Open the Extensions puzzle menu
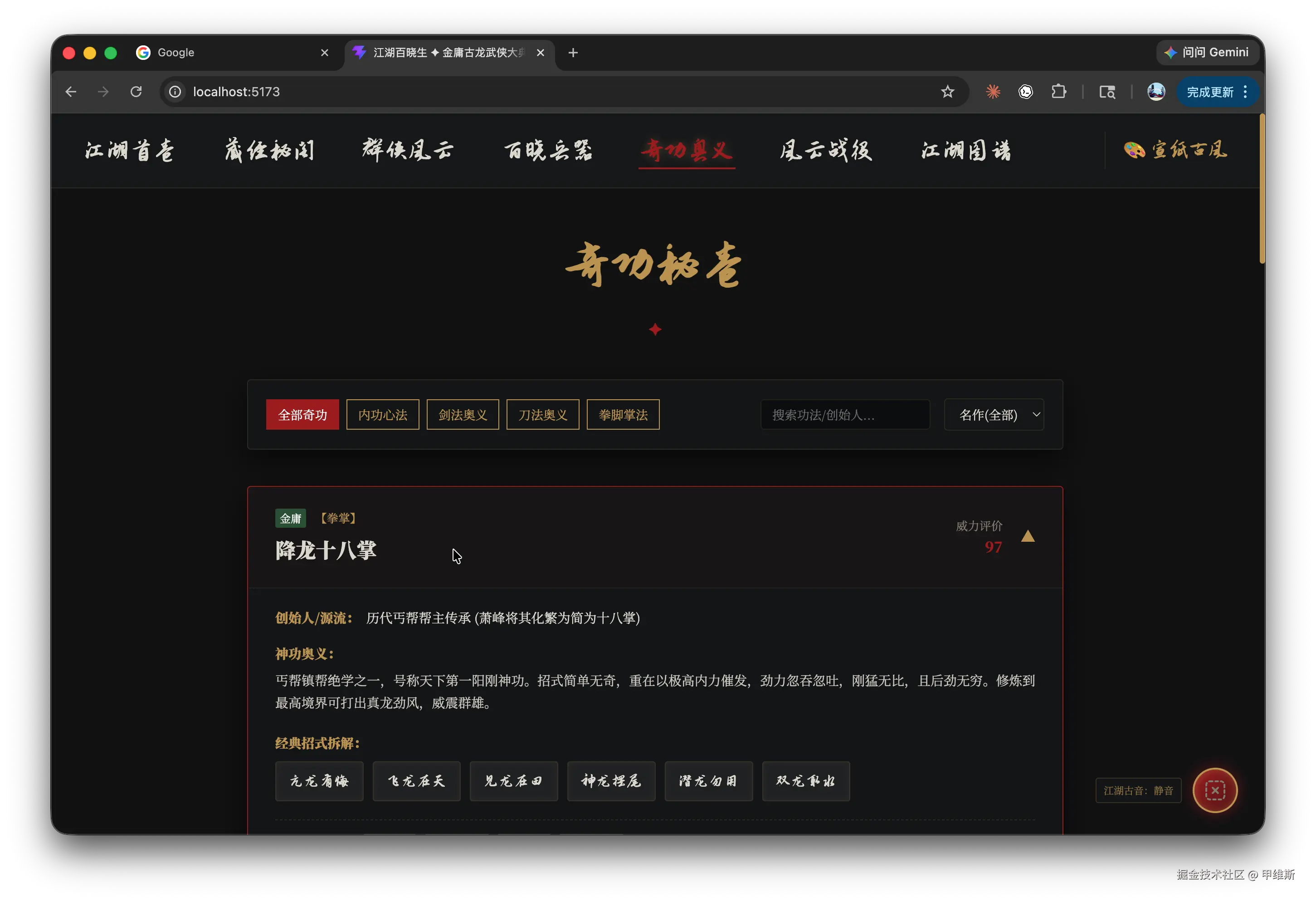 (1058, 92)
